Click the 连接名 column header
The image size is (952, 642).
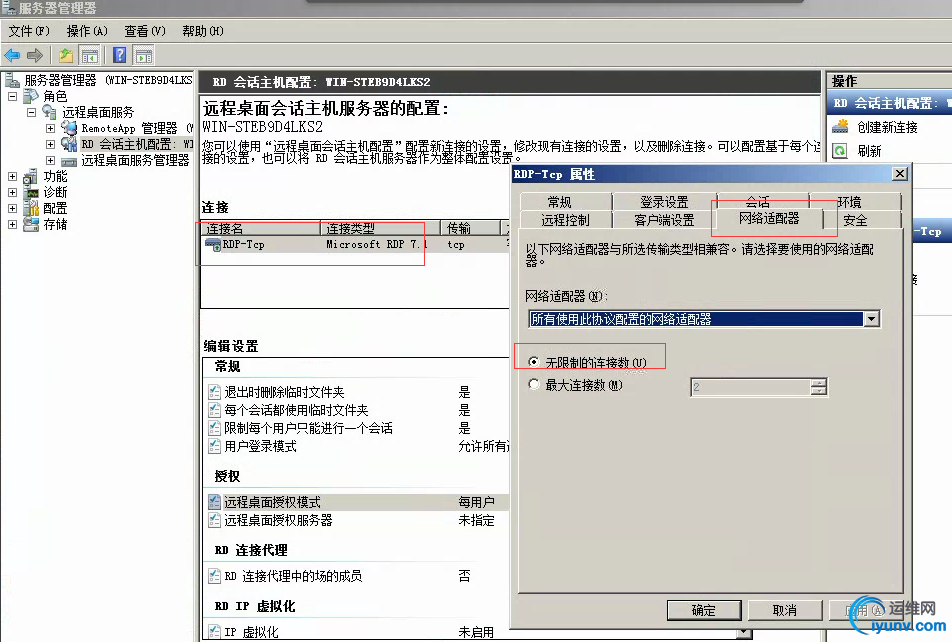(x=262, y=228)
